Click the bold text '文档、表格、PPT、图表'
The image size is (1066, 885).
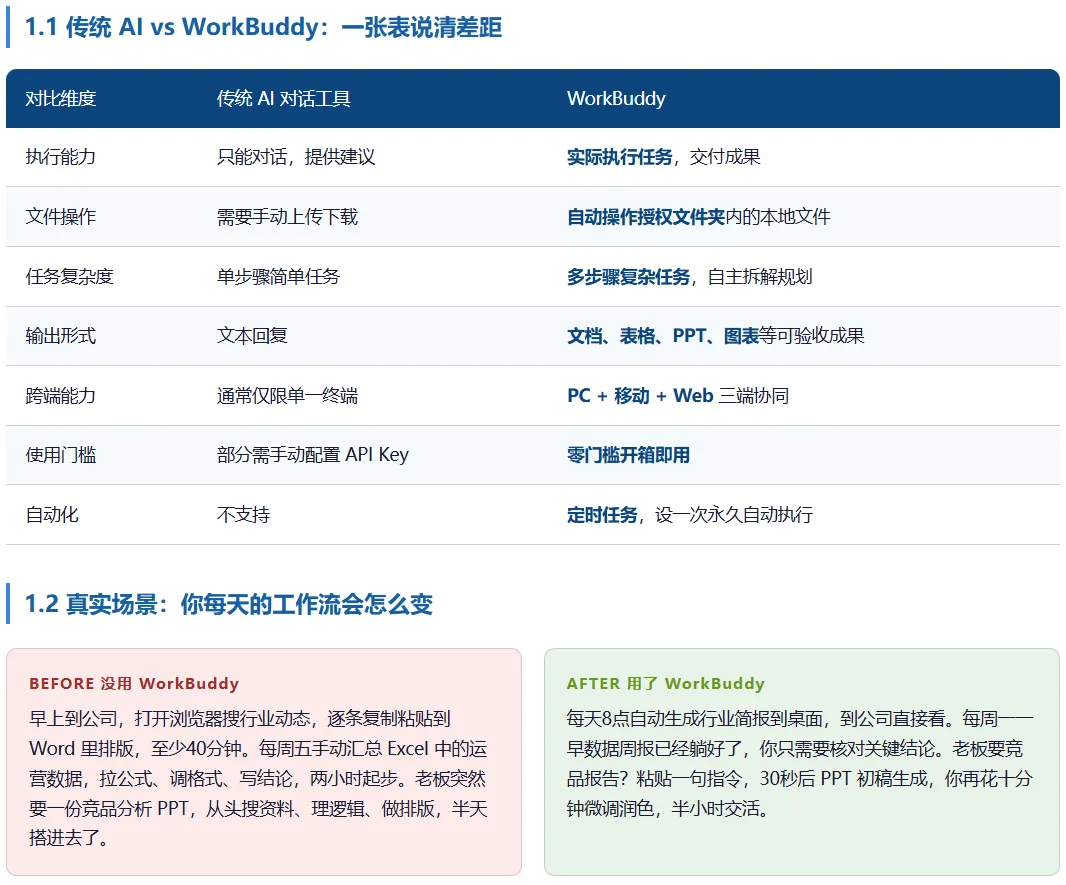click(x=663, y=336)
